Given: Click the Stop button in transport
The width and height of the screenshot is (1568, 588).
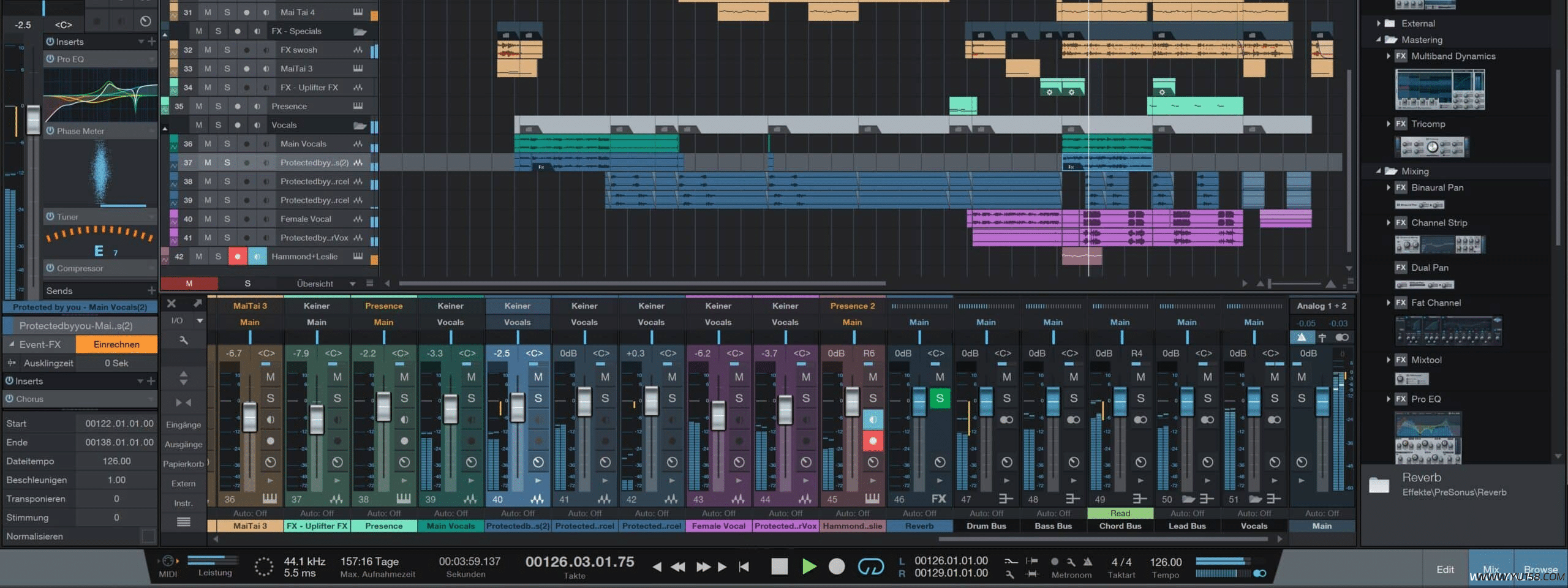Looking at the screenshot, I should click(x=779, y=567).
